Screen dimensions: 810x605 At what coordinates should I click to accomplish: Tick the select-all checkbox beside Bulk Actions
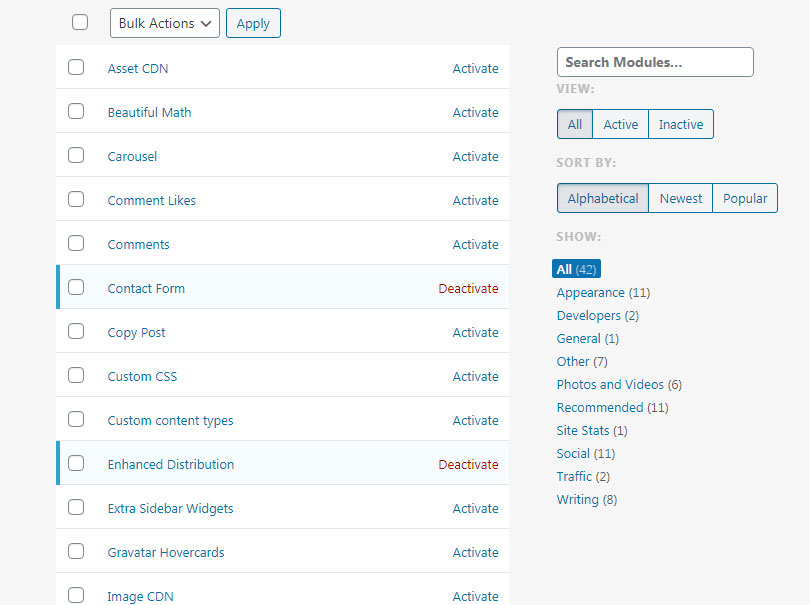(x=80, y=22)
